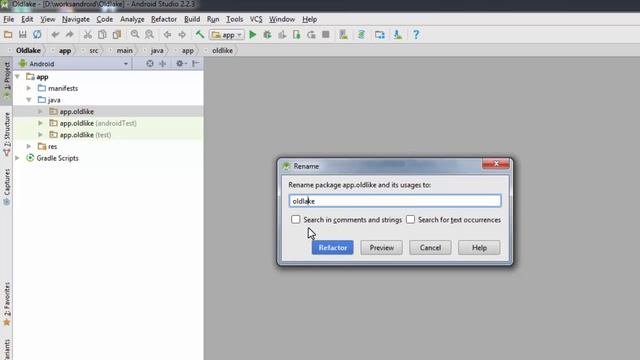640x360 pixels.
Task: Open the AVD Manager icon
Action: coord(343,35)
